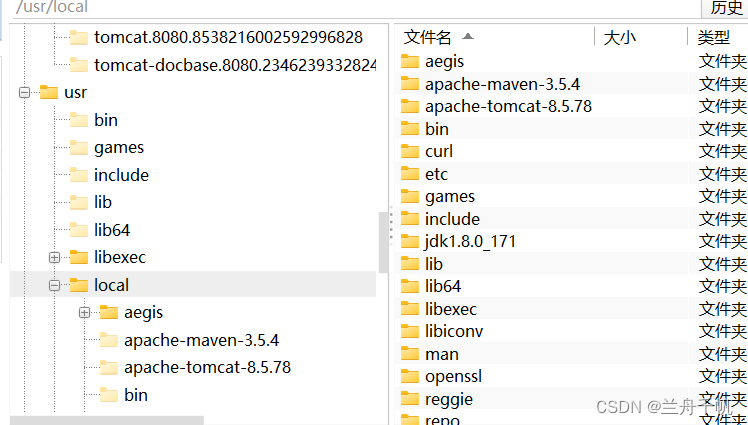Select apache-maven-3.5.4 in tree

201,341
